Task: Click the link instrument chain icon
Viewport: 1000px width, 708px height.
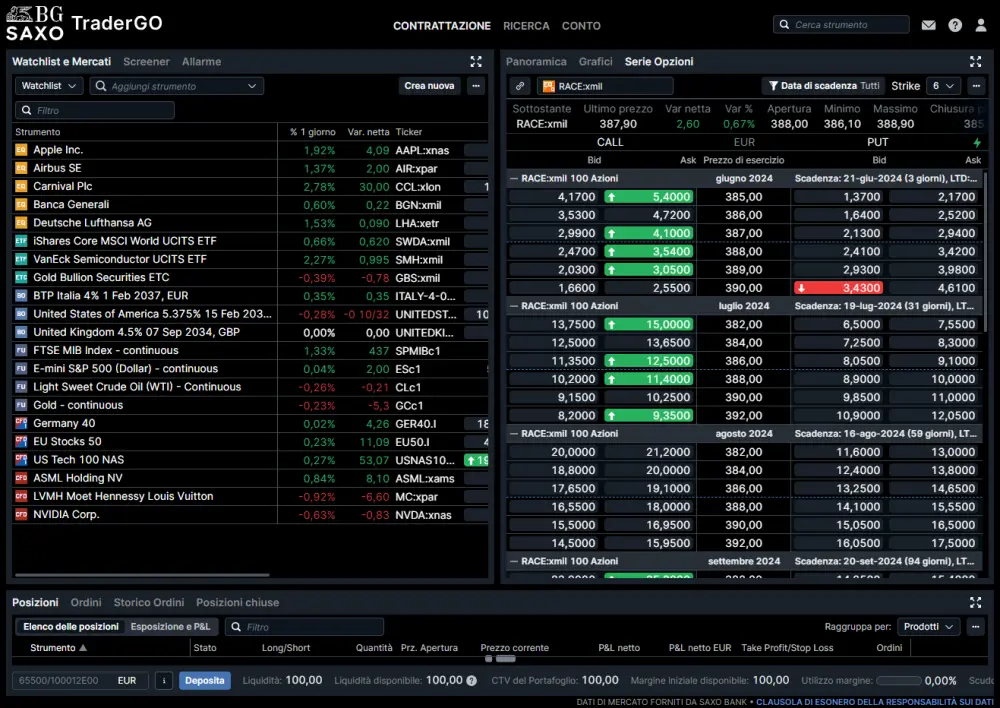Action: click(x=520, y=85)
